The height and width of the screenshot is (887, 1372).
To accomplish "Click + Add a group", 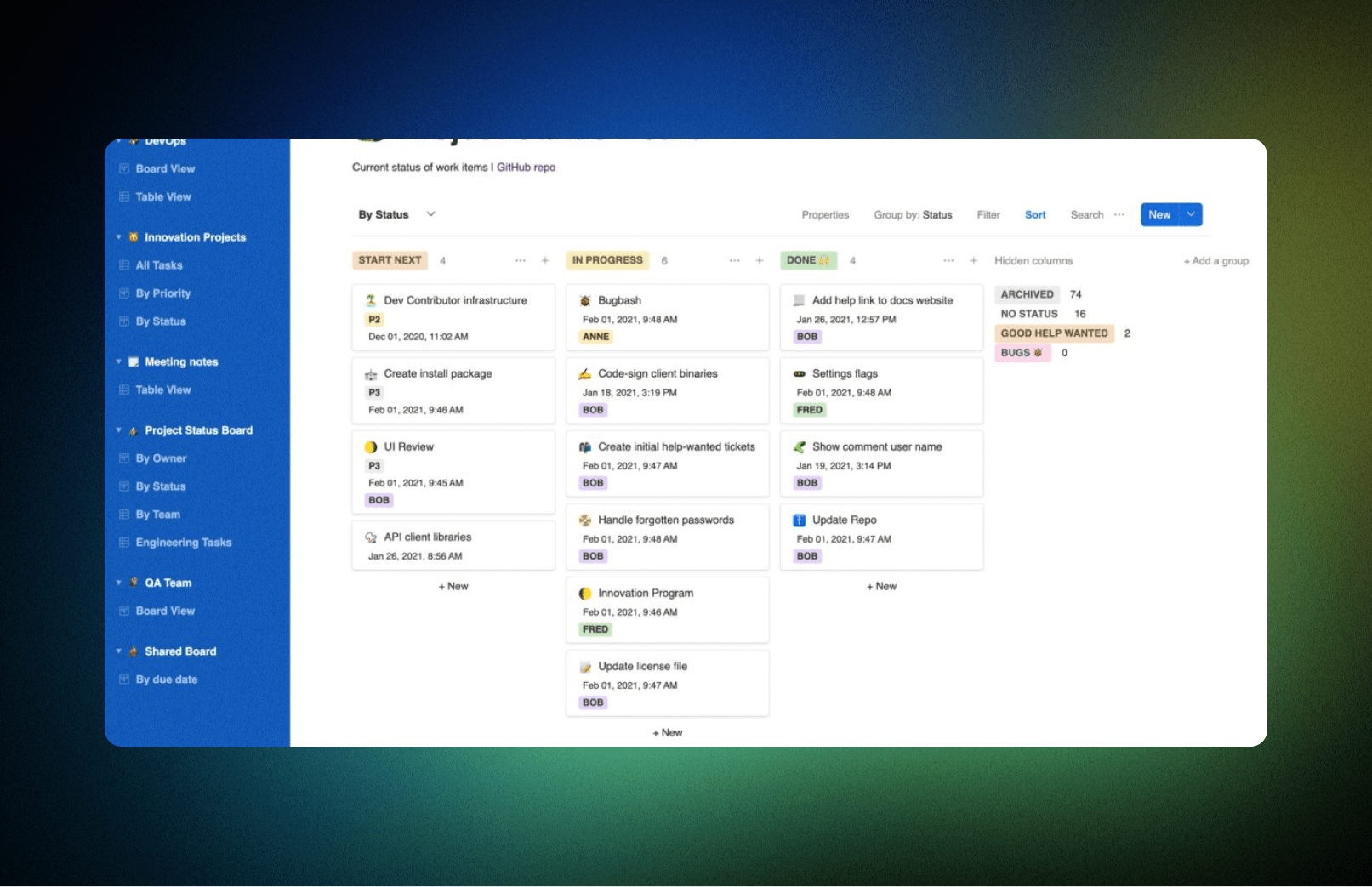I will pyautogui.click(x=1215, y=261).
